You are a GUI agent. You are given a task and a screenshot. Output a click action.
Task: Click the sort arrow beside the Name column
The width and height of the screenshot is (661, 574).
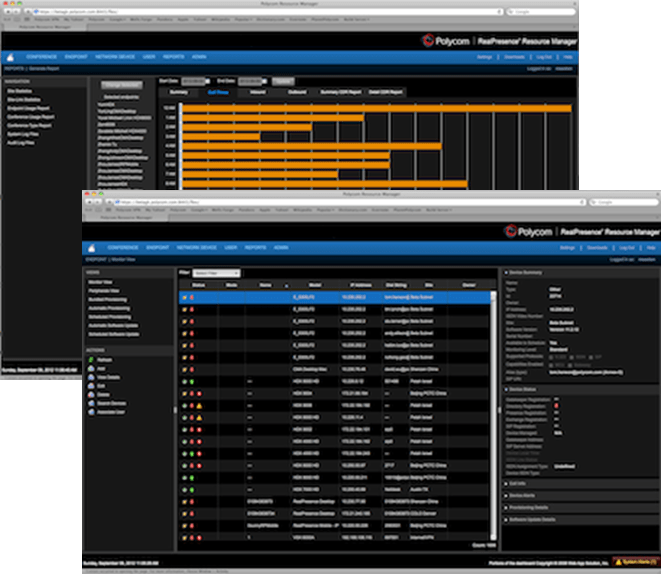[x=286, y=286]
